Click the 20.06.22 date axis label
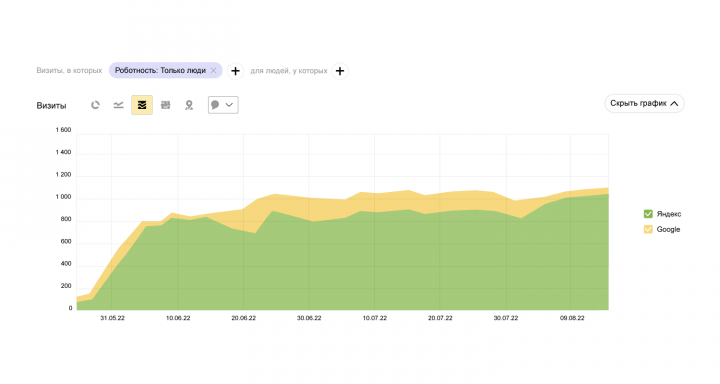This screenshot has height=384, width=720. coord(243,318)
